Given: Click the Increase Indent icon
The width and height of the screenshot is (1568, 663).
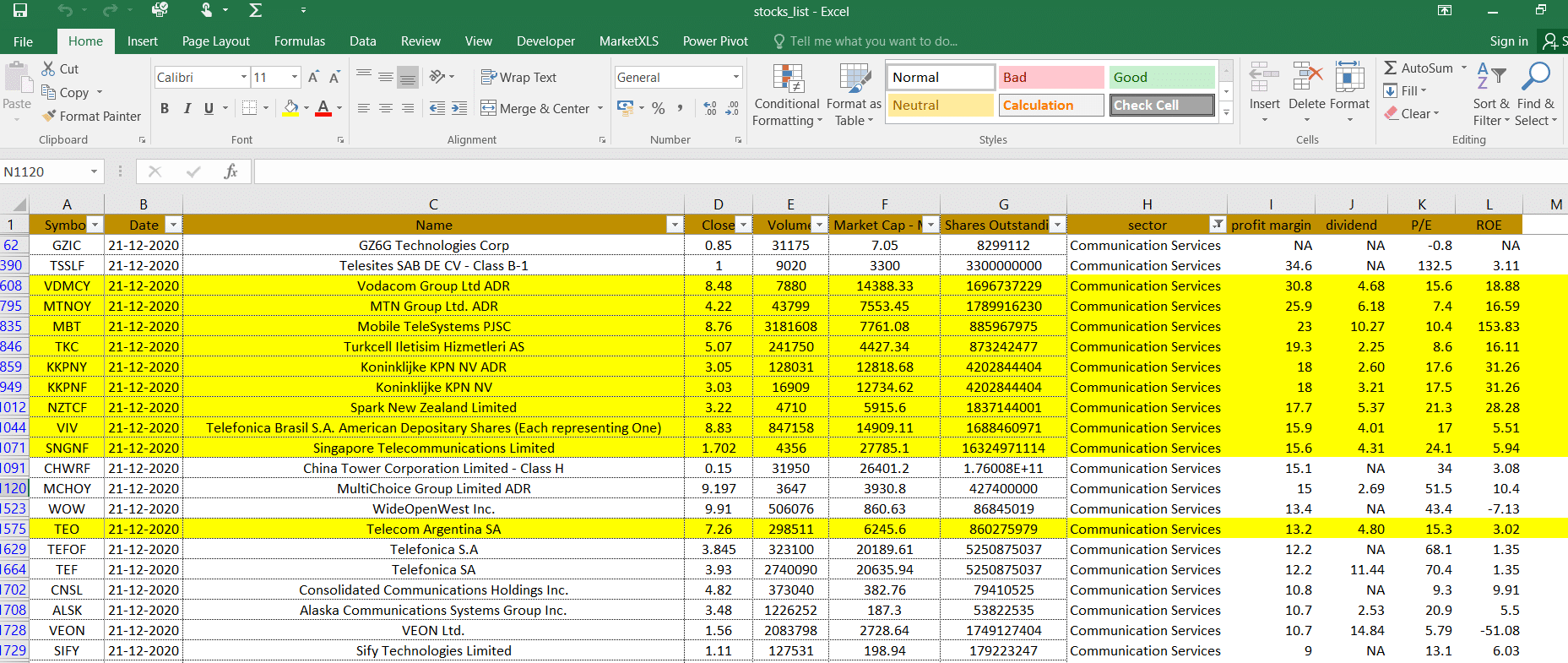Looking at the screenshot, I should pos(459,108).
